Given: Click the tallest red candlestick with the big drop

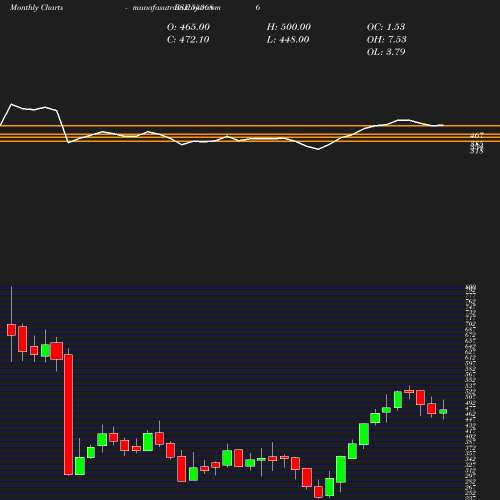Looking at the screenshot, I should (x=68, y=414).
